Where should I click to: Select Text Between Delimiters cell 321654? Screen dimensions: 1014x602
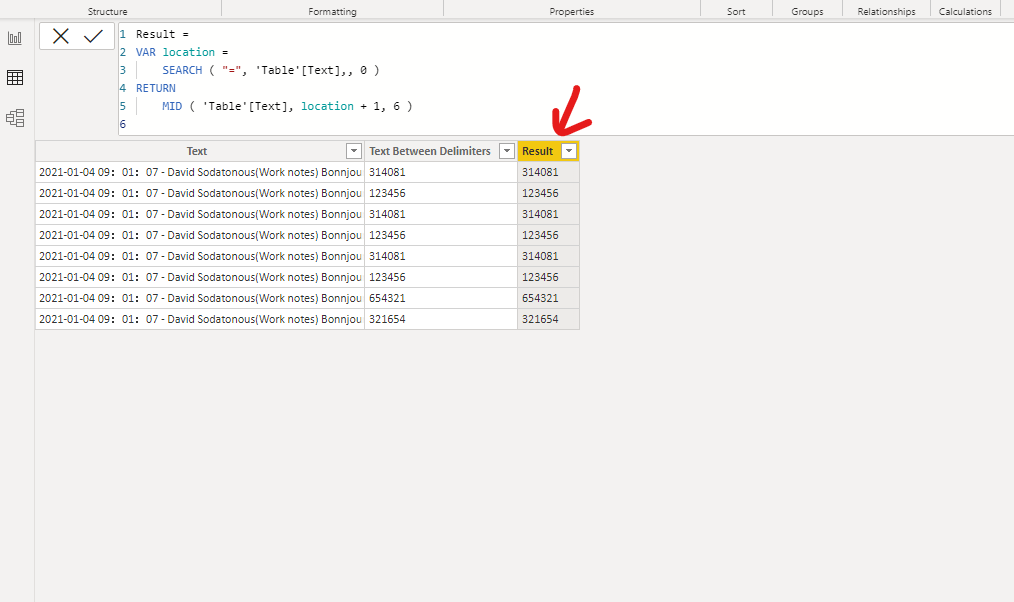pyautogui.click(x=441, y=319)
